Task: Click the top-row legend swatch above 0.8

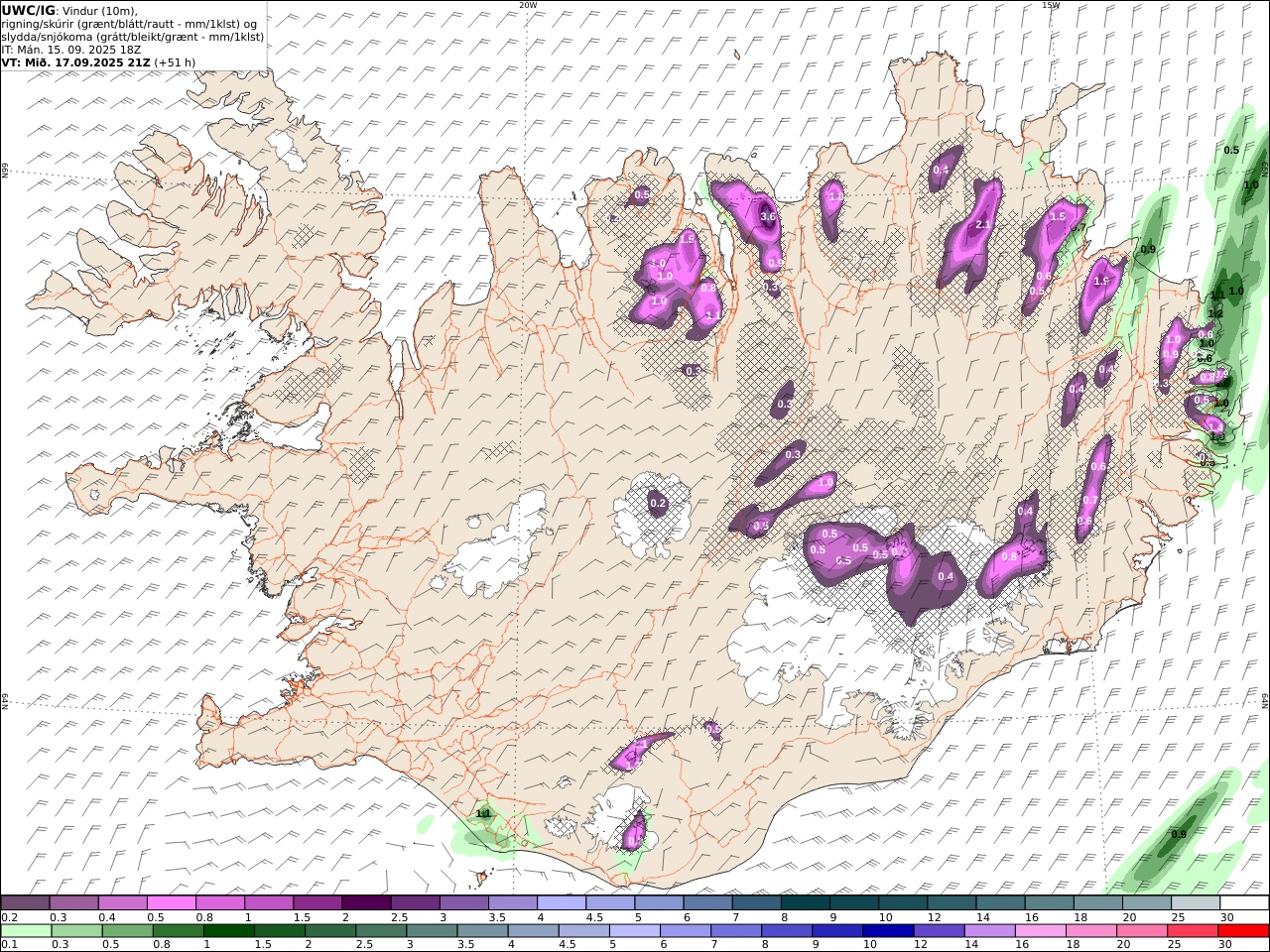Action: click(x=219, y=902)
